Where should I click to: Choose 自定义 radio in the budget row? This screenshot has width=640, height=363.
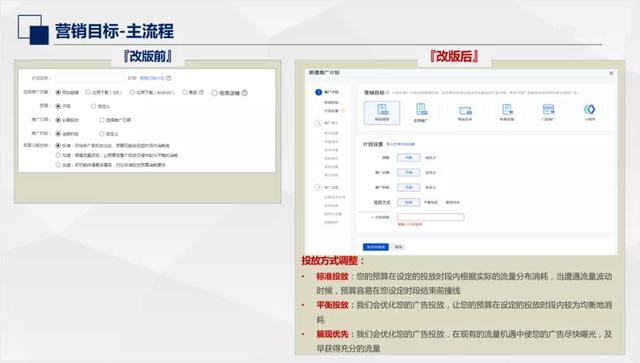(x=93, y=106)
